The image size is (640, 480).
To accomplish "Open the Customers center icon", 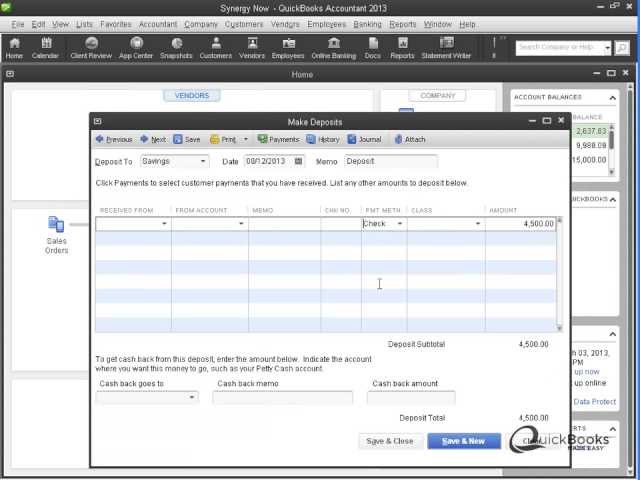I will point(216,48).
